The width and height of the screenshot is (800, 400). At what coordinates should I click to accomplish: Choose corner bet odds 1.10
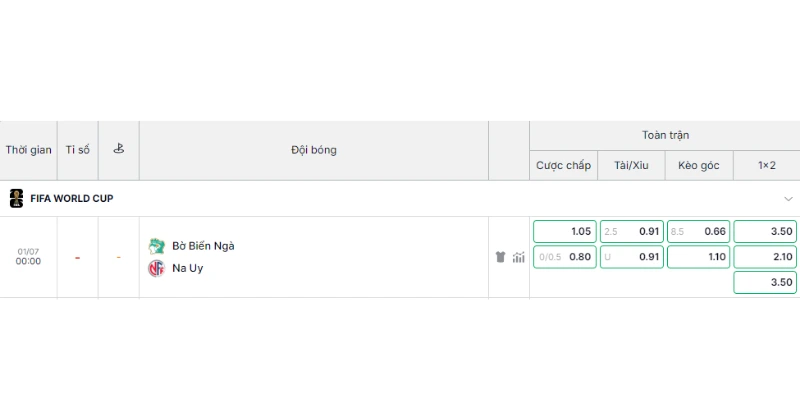point(698,257)
